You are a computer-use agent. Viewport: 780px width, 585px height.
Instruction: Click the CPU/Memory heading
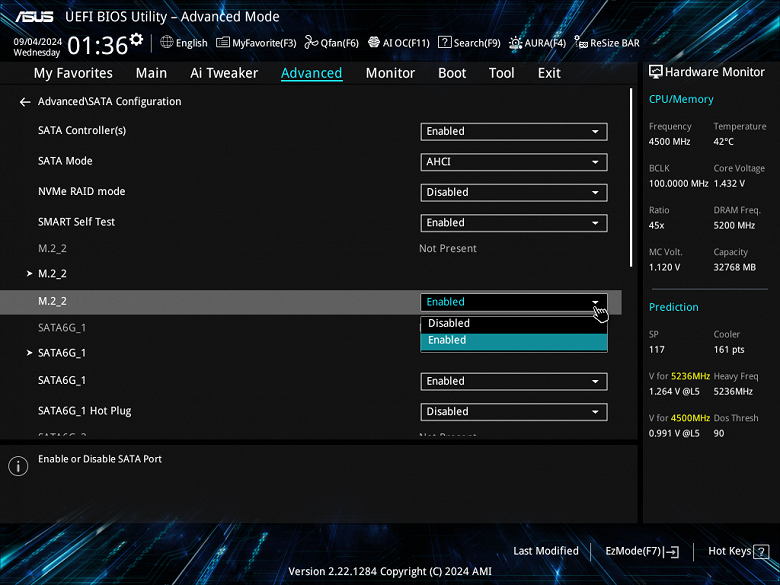point(681,99)
